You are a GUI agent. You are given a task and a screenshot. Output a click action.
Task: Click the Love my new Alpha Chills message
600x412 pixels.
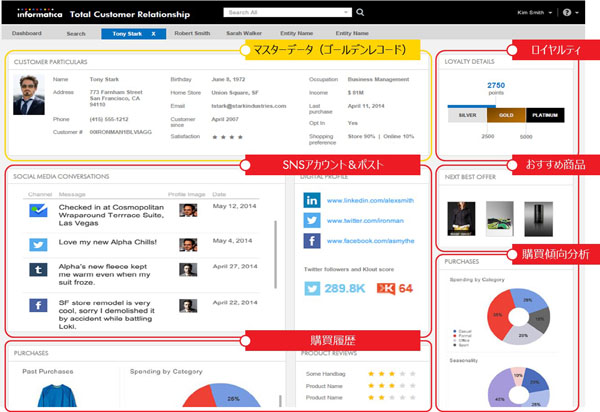[108, 242]
